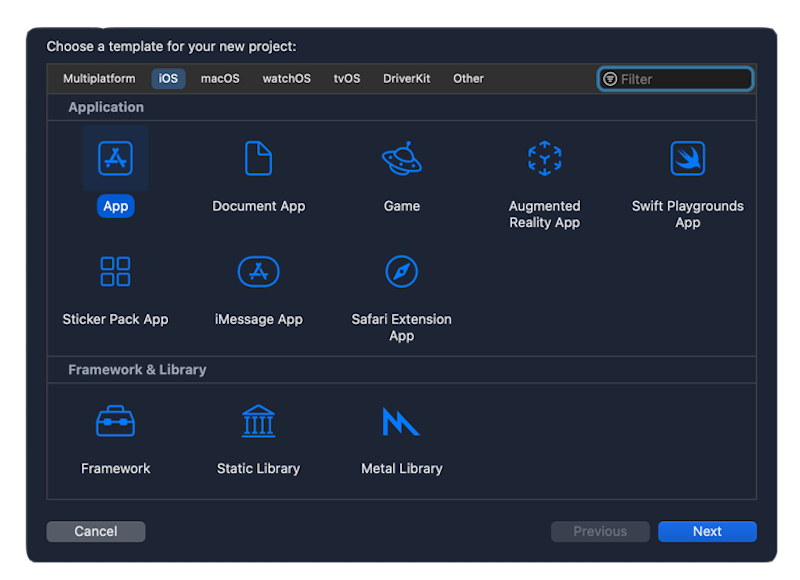Select the Sticker Pack App icon

[x=115, y=271]
